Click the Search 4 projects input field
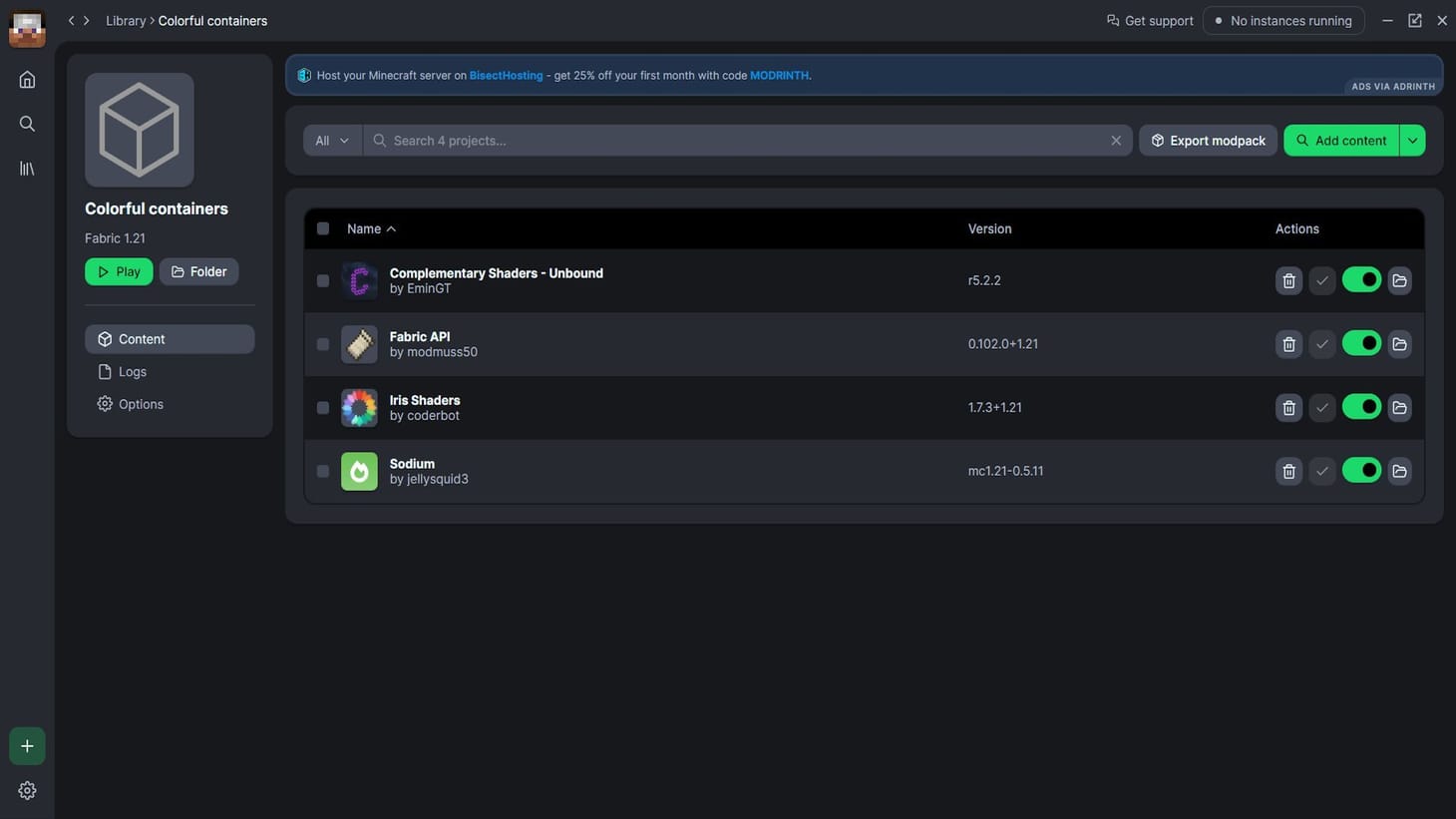Screen dimensions: 1456x819 click(738, 141)
